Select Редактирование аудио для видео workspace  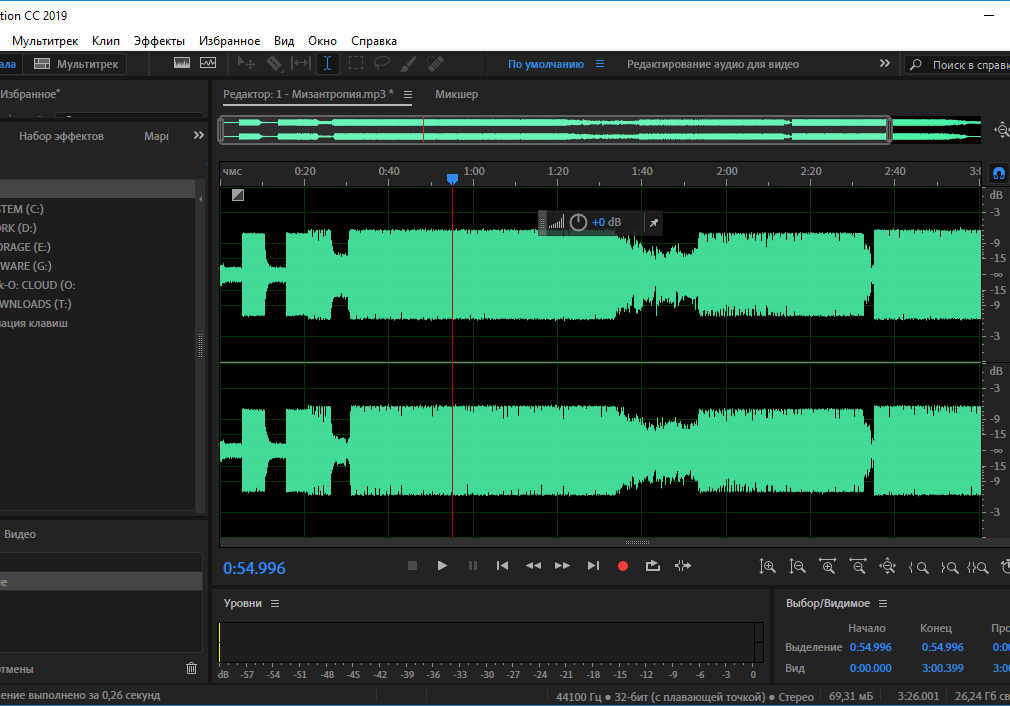pos(712,64)
